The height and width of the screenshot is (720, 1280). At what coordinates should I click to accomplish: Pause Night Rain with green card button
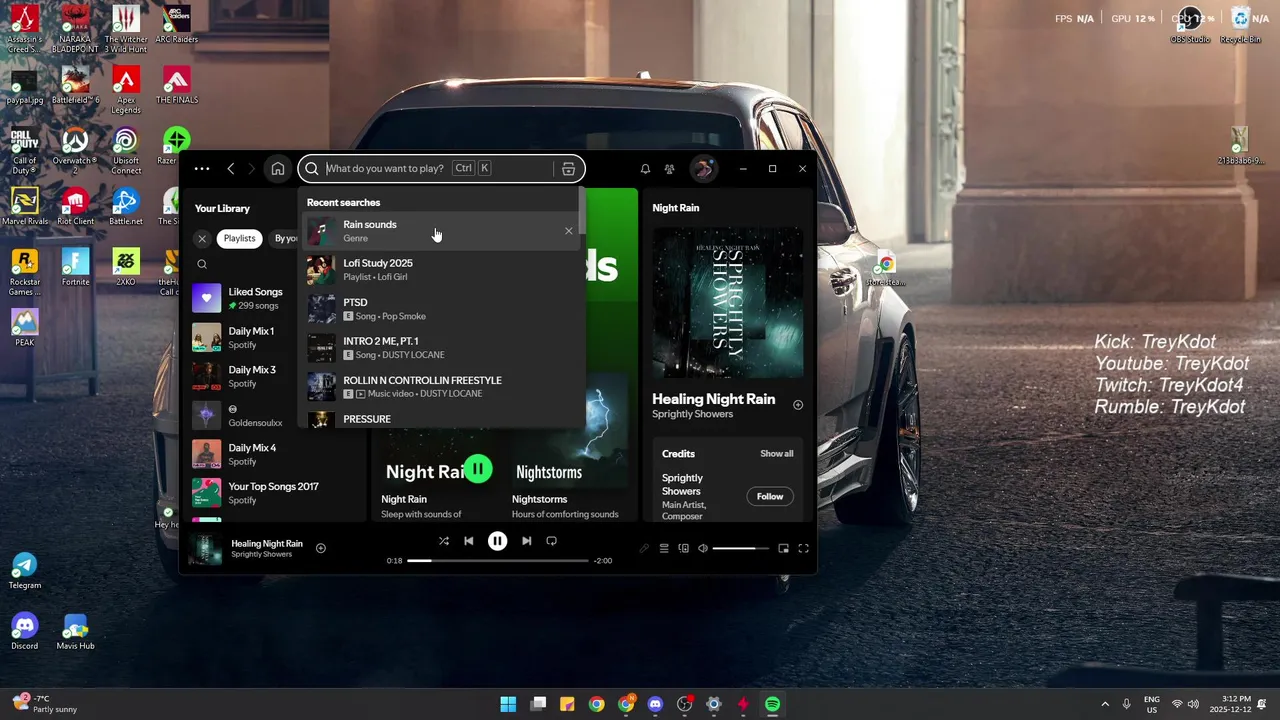tap(478, 468)
